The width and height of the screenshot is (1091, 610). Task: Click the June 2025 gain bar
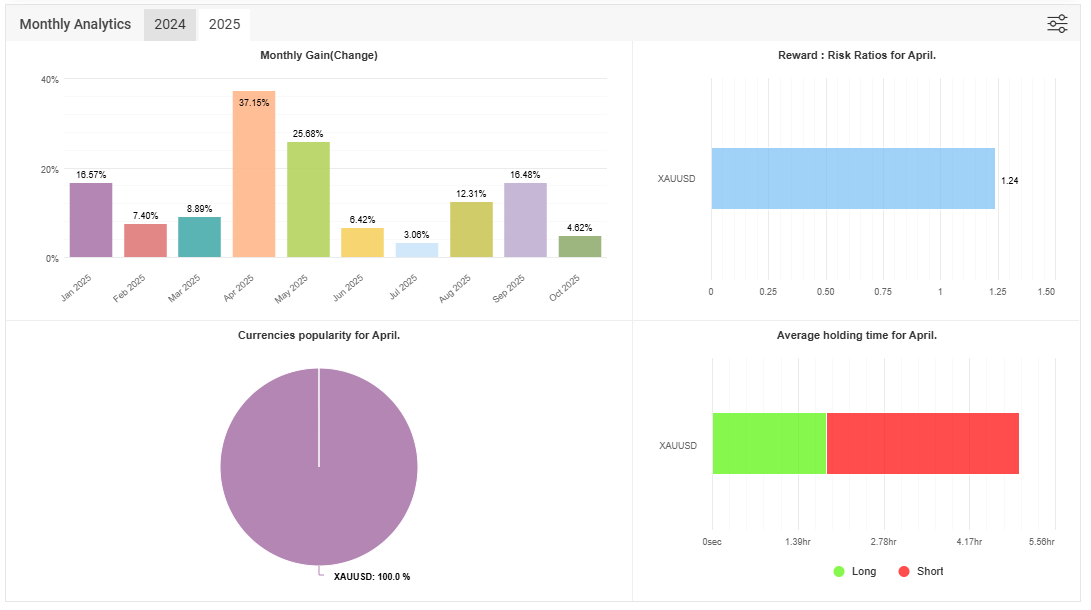point(362,243)
